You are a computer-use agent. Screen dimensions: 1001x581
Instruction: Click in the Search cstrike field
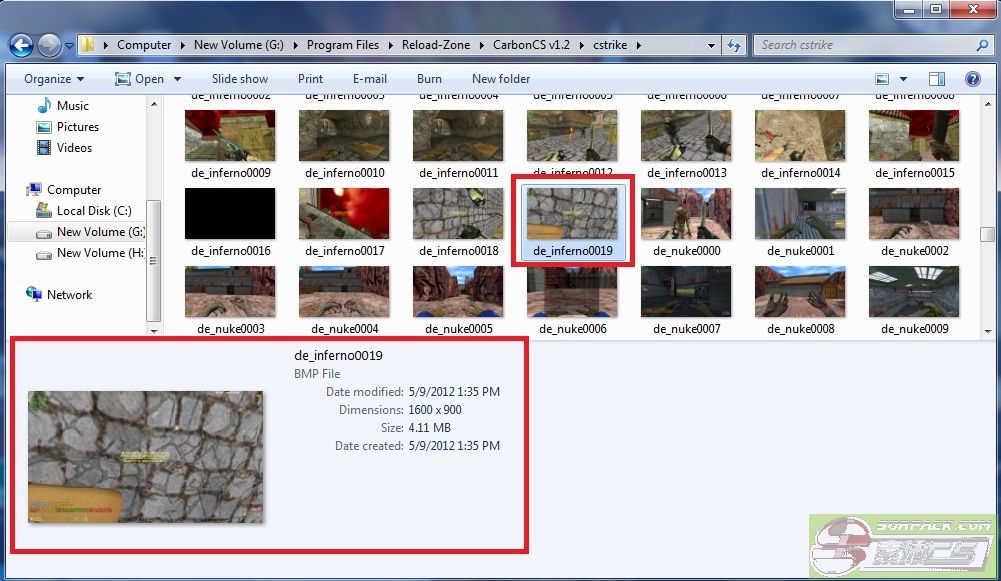pos(865,45)
